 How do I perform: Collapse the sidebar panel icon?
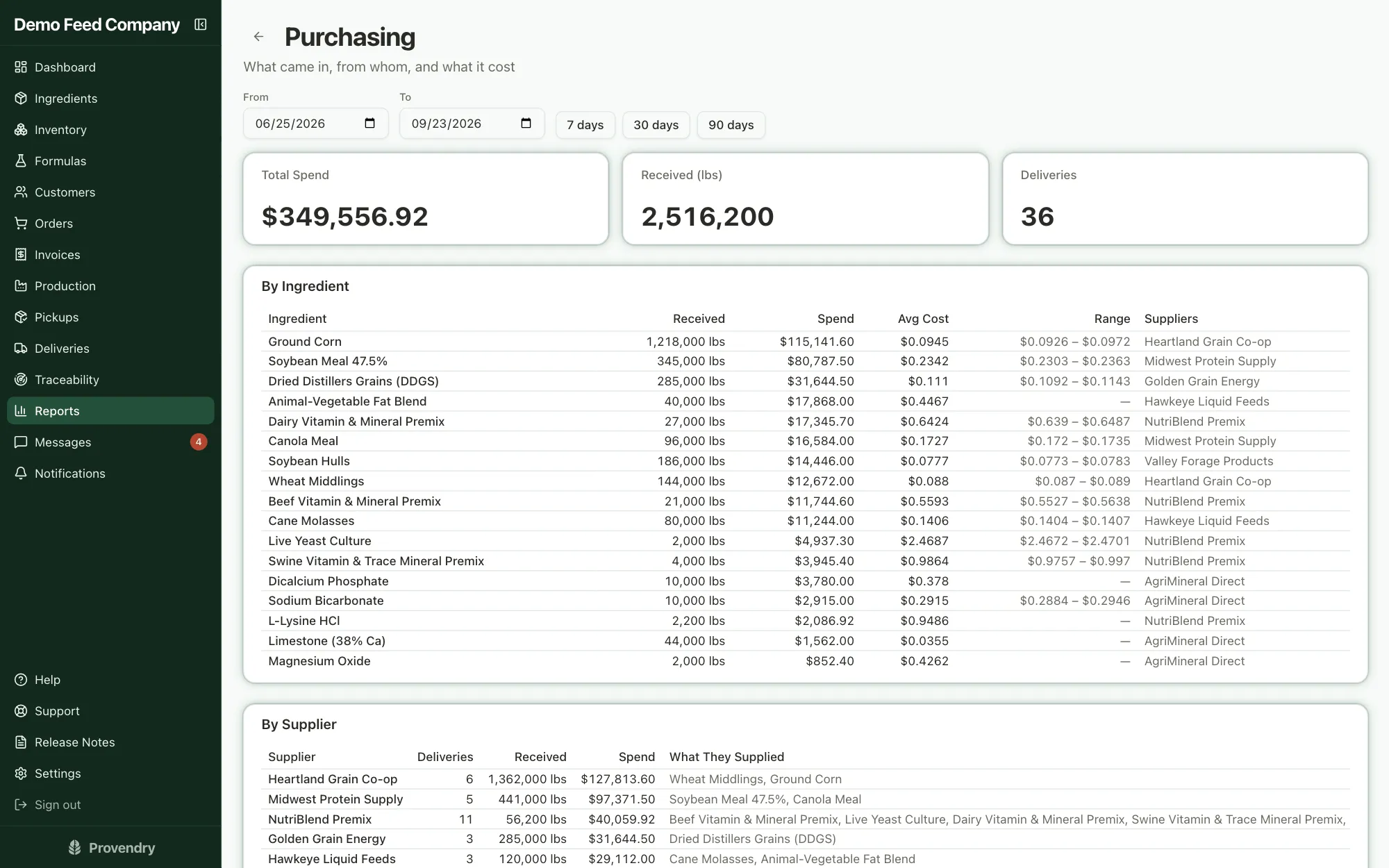[201, 24]
